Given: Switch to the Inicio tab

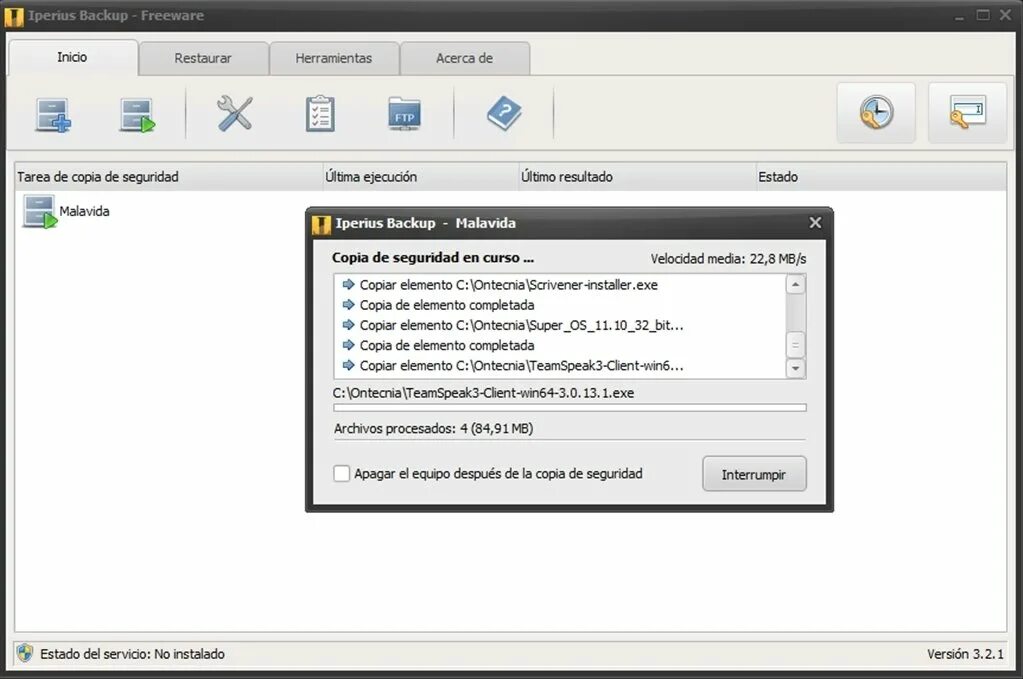Looking at the screenshot, I should 72,57.
